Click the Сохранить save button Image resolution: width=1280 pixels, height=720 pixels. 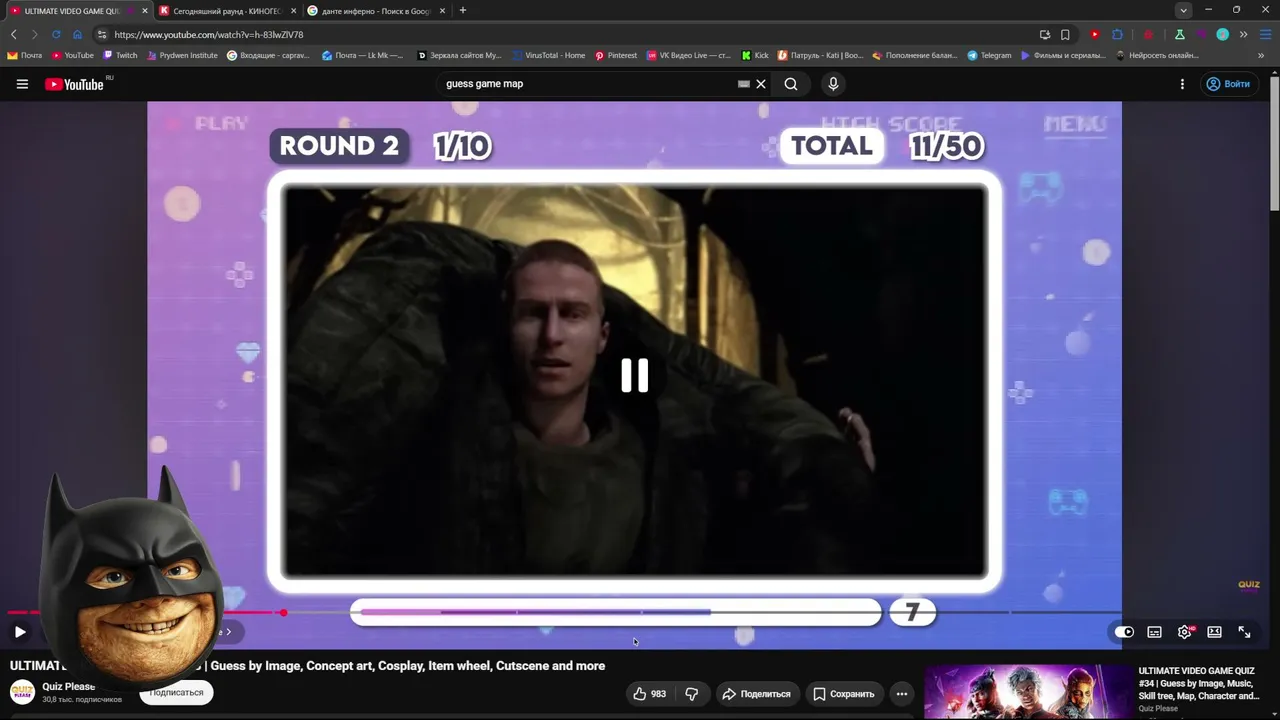pyautogui.click(x=844, y=693)
